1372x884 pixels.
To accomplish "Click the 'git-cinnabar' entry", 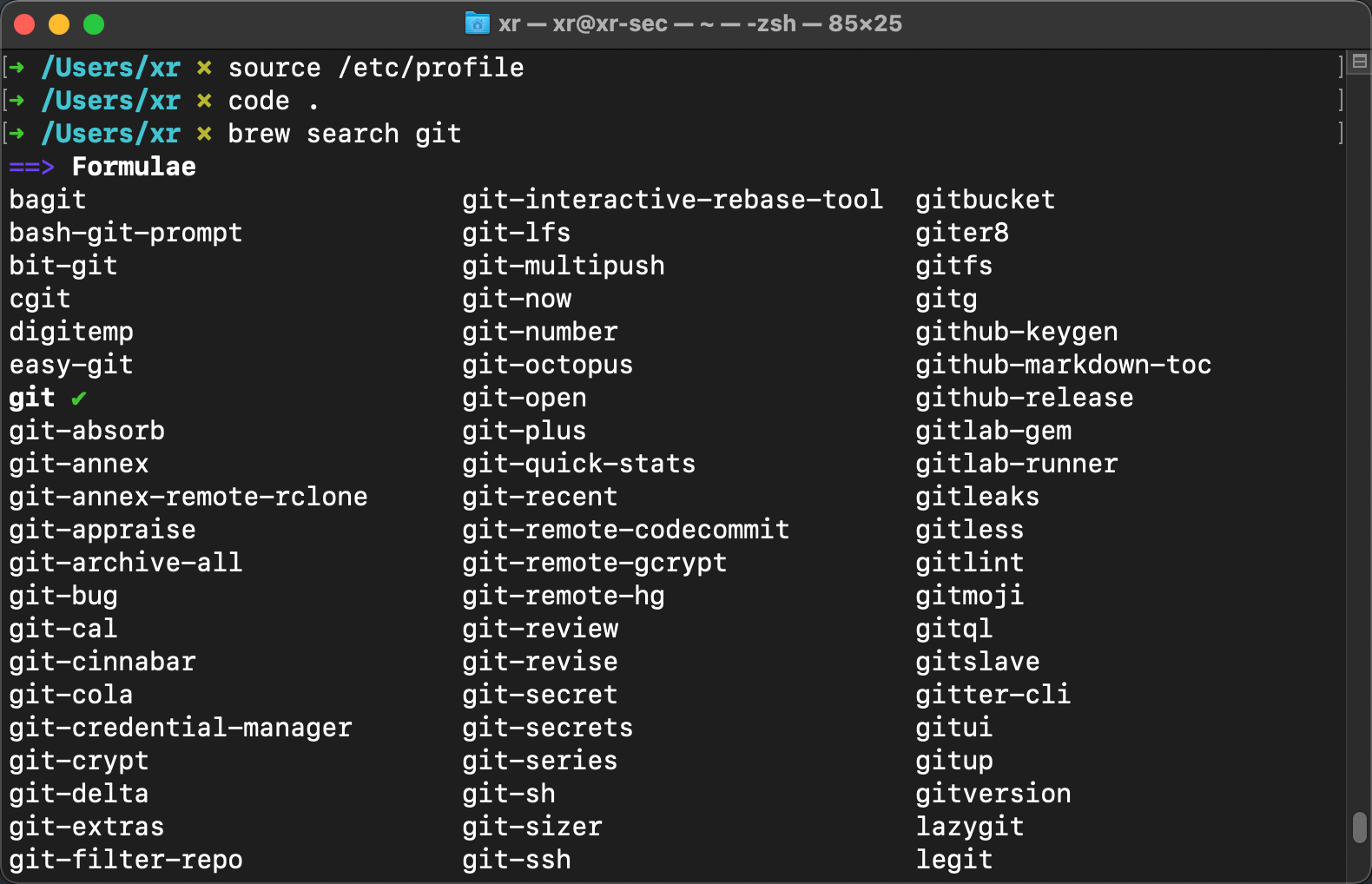I will [102, 662].
